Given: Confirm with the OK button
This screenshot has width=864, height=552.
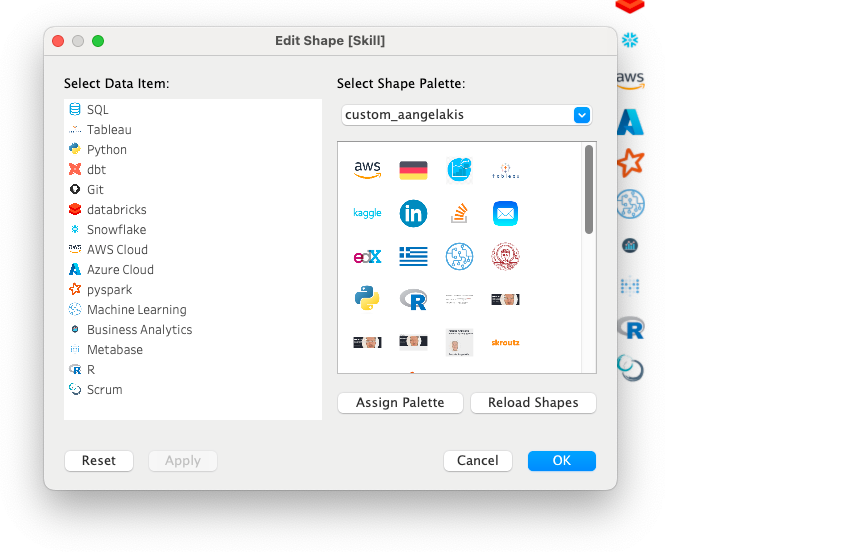Looking at the screenshot, I should 561,461.
